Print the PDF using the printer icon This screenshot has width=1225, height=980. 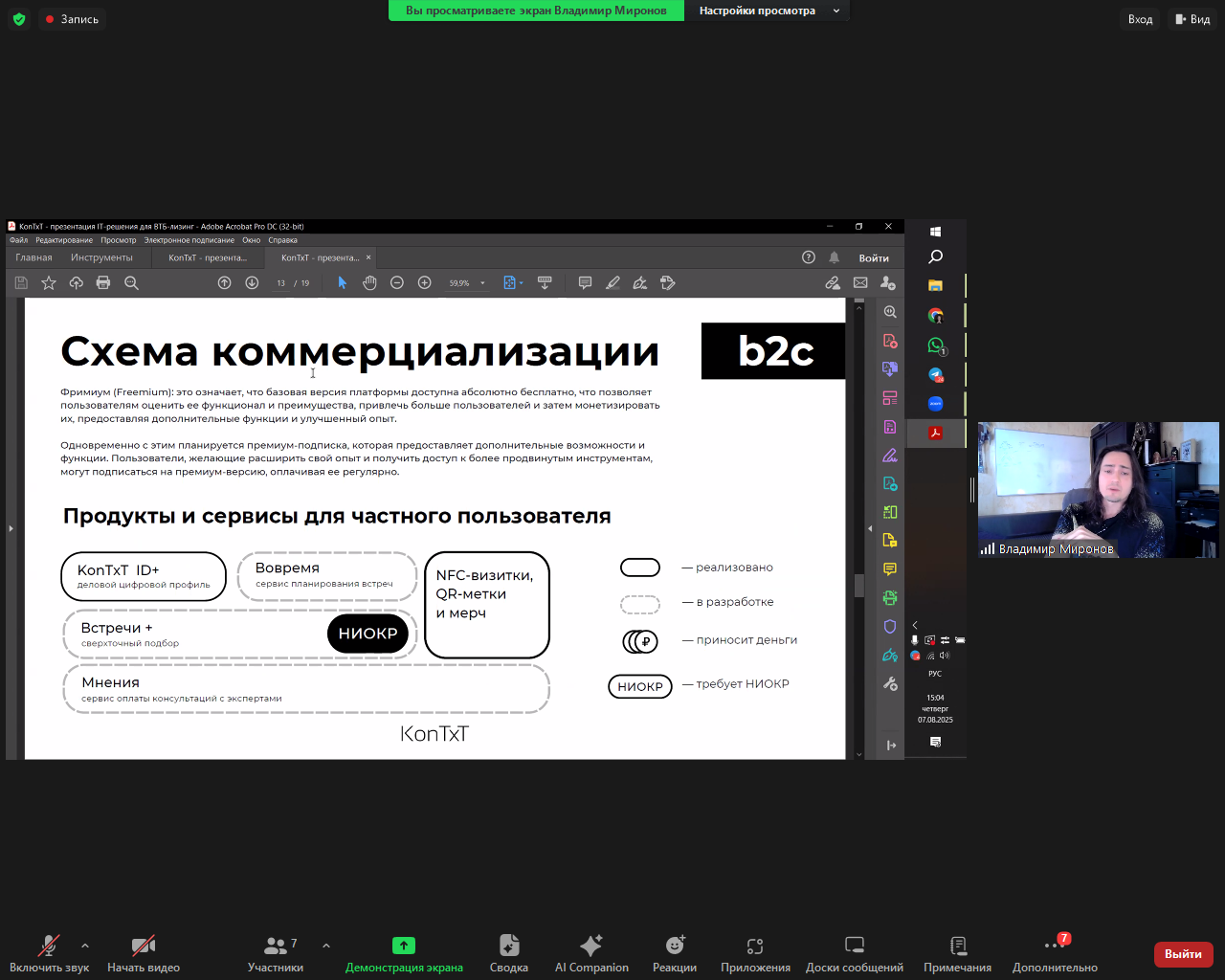pos(103,282)
